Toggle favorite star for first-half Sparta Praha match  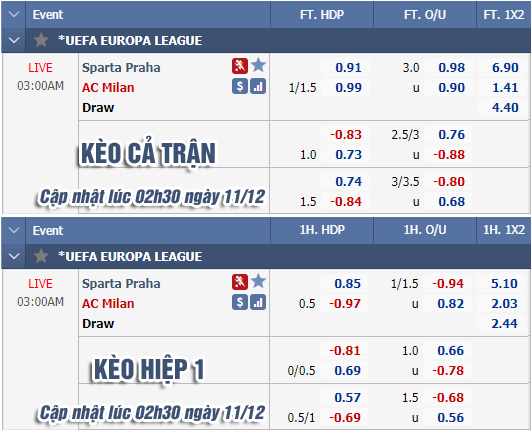click(258, 281)
